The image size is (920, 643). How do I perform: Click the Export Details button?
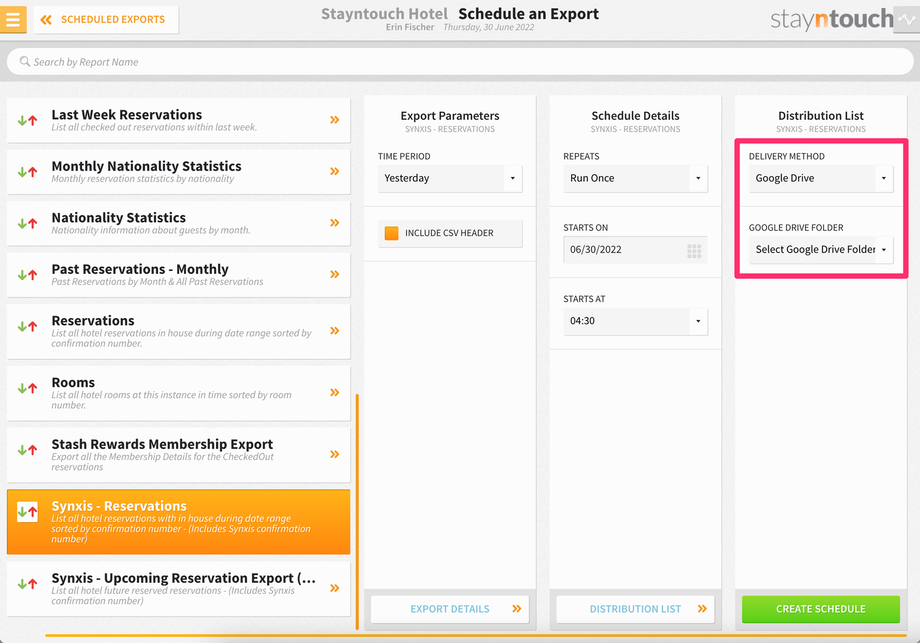coord(450,609)
